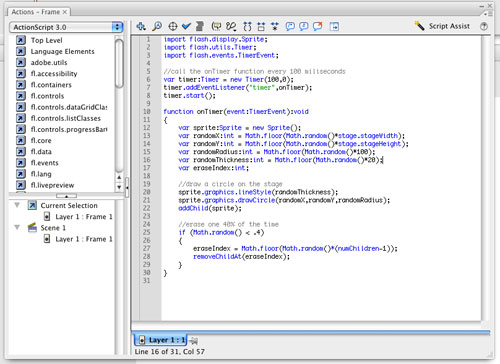Click line 1 import flash.display.Sprite

coord(215,39)
